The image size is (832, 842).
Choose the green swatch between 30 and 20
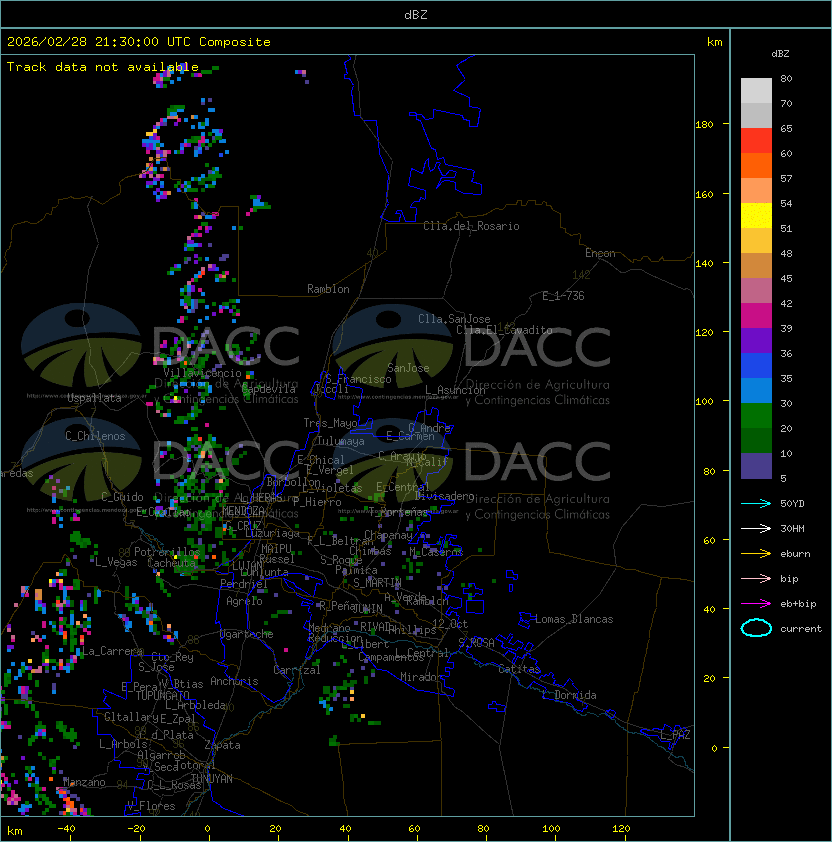(757, 416)
